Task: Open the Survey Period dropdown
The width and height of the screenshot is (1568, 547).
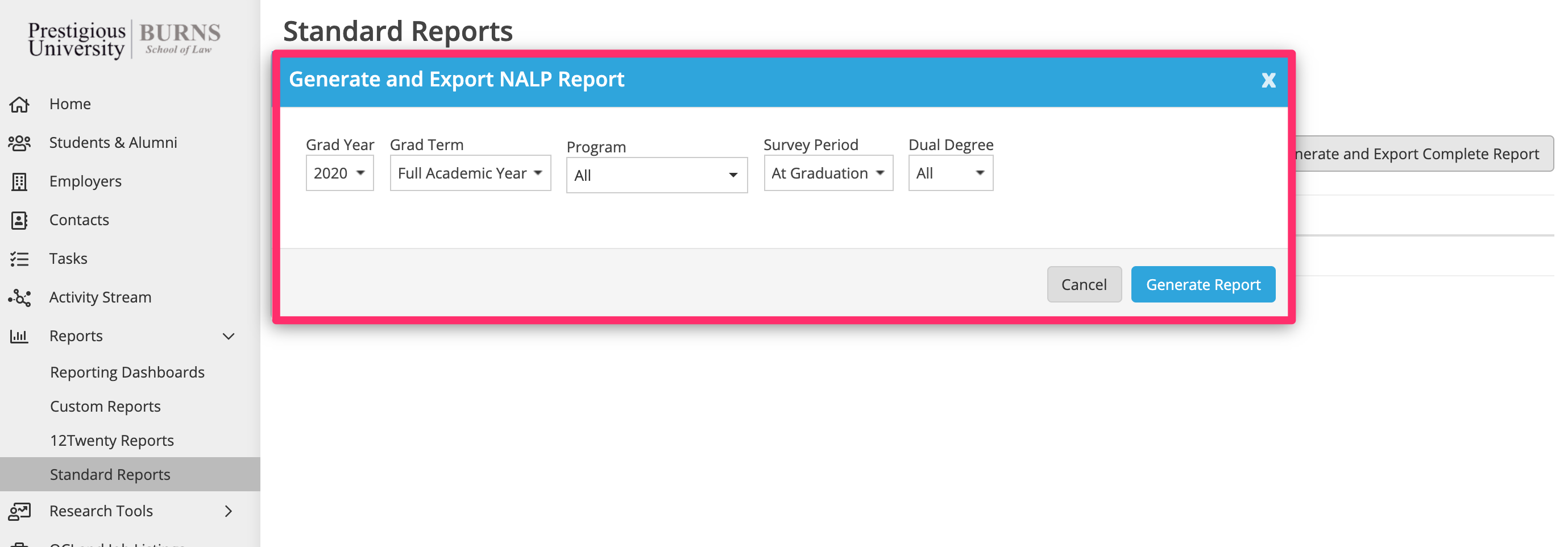Action: (x=828, y=173)
